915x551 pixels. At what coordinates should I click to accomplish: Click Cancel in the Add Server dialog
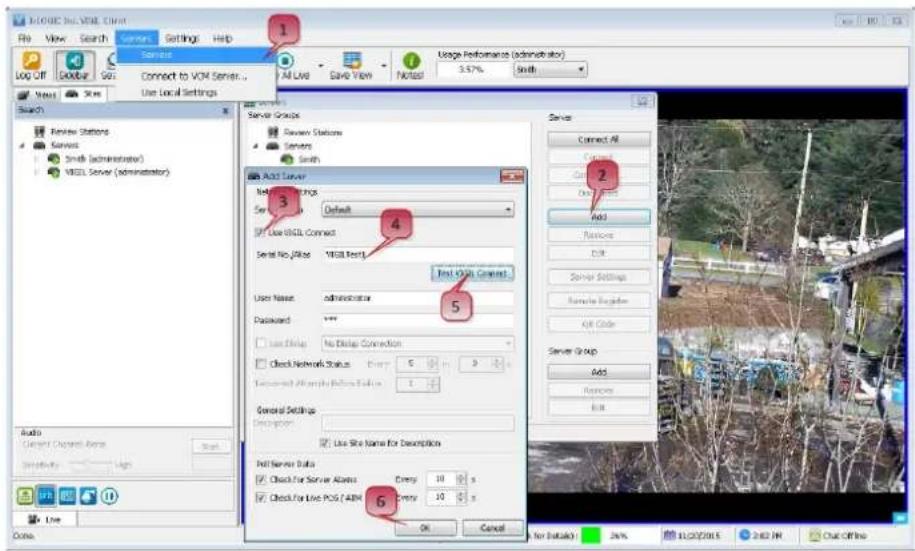point(493,528)
